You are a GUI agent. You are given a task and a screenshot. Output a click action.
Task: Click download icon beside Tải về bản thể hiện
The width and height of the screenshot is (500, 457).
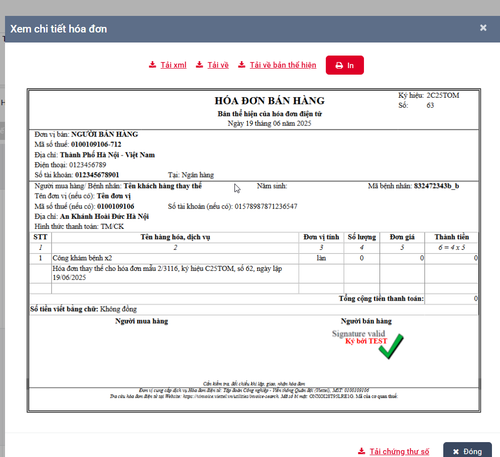pos(242,65)
